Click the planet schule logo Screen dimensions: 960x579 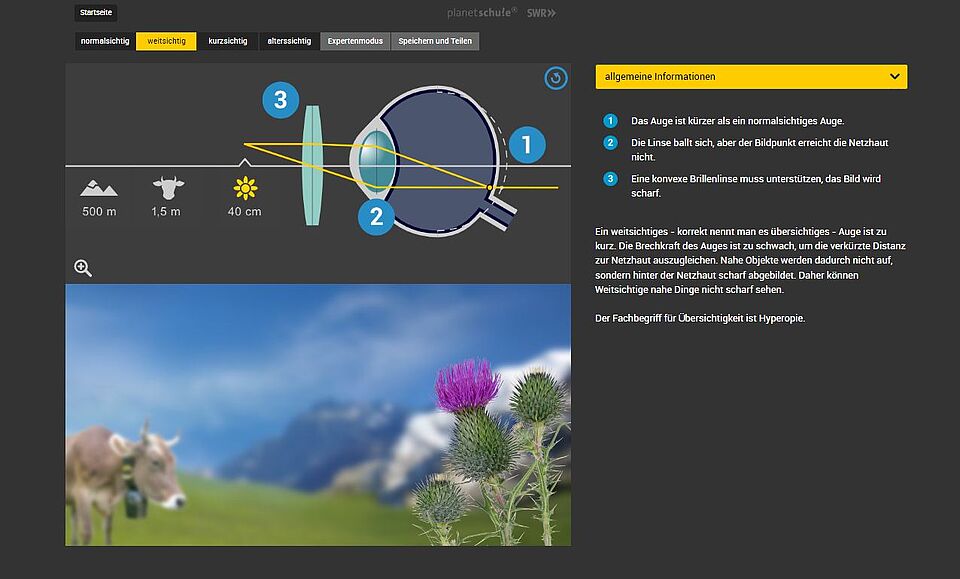pyautogui.click(x=482, y=12)
